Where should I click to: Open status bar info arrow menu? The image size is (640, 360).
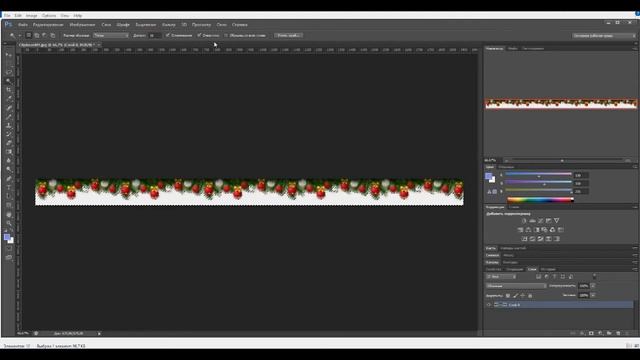pos(99,333)
